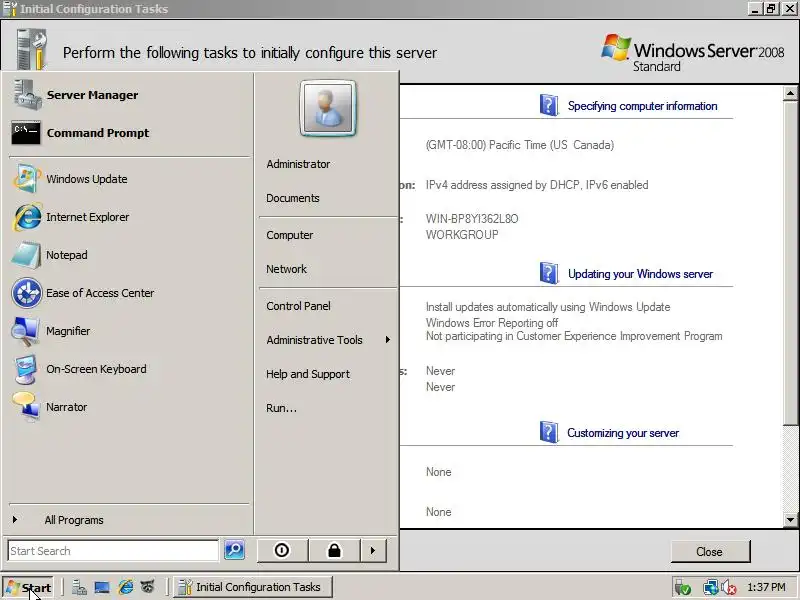The image size is (800, 600).
Task: Click the lock computer button
Action: point(334,551)
